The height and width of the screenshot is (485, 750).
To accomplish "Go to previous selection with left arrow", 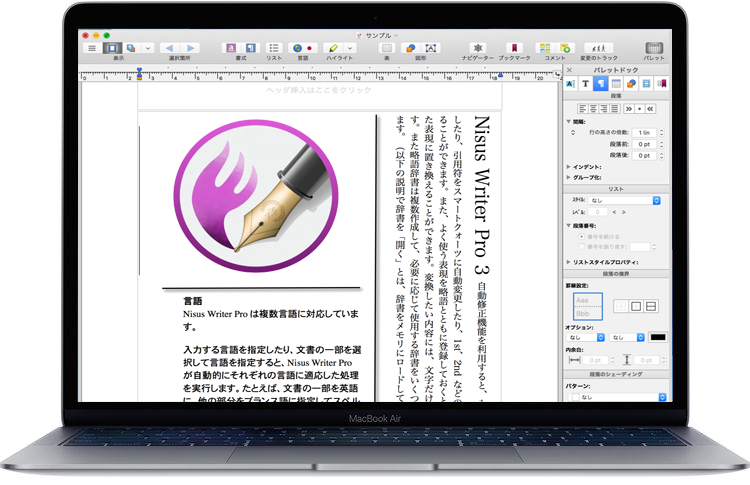I will [x=169, y=48].
